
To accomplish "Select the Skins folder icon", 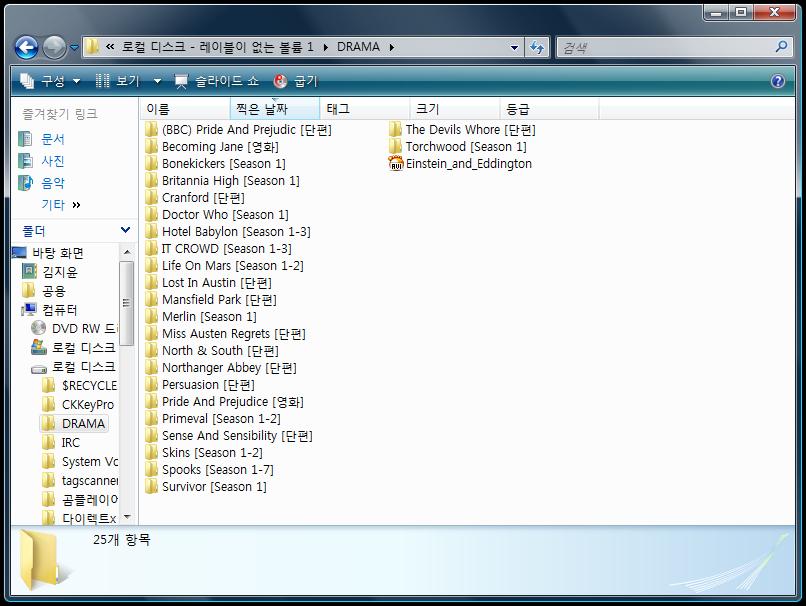I will click(x=151, y=452).
